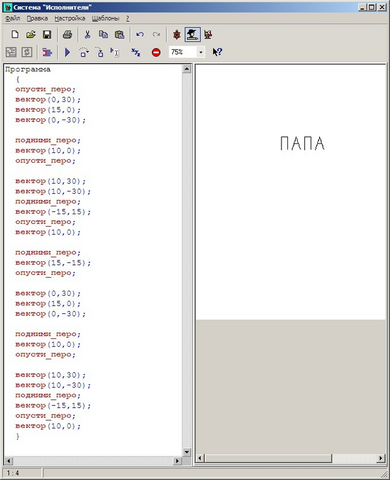Save the program with the floppy disk icon
The width and height of the screenshot is (390, 480).
tap(47, 34)
